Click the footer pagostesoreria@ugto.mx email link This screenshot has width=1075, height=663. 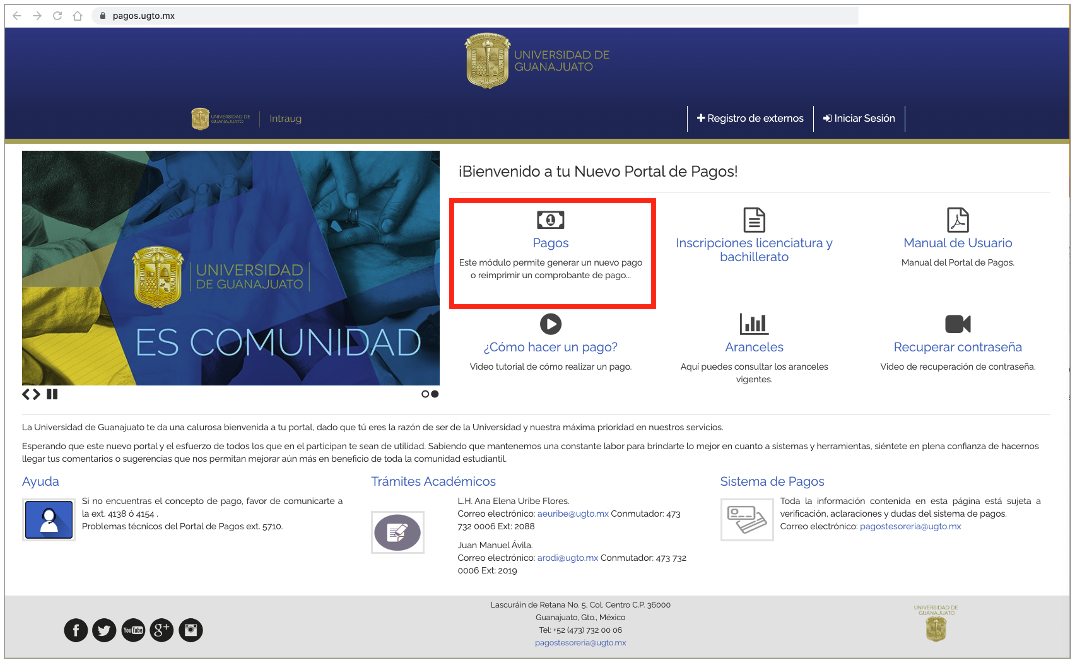(x=580, y=643)
